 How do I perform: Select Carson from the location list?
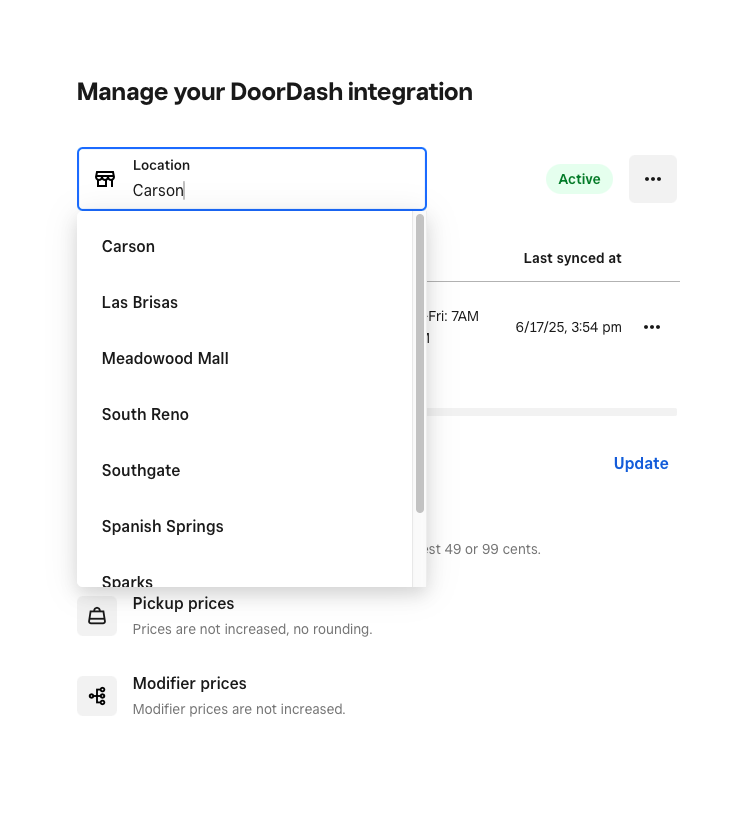128,246
